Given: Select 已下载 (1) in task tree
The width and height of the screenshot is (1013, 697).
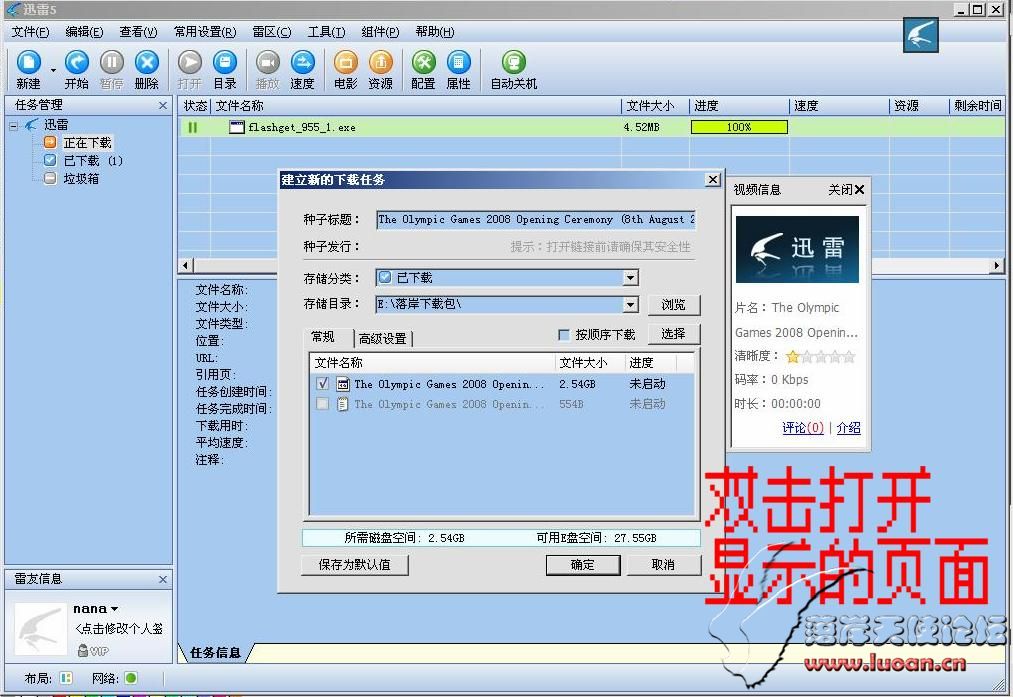Looking at the screenshot, I should coord(93,161).
